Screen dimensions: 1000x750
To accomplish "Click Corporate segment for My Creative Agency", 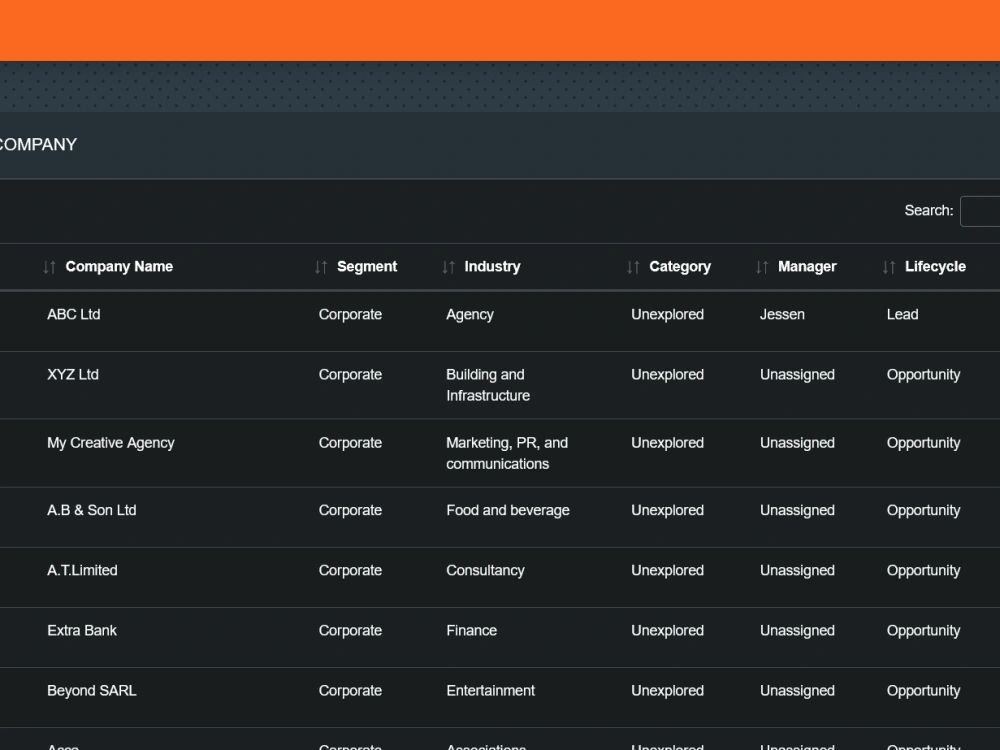I will (350, 443).
